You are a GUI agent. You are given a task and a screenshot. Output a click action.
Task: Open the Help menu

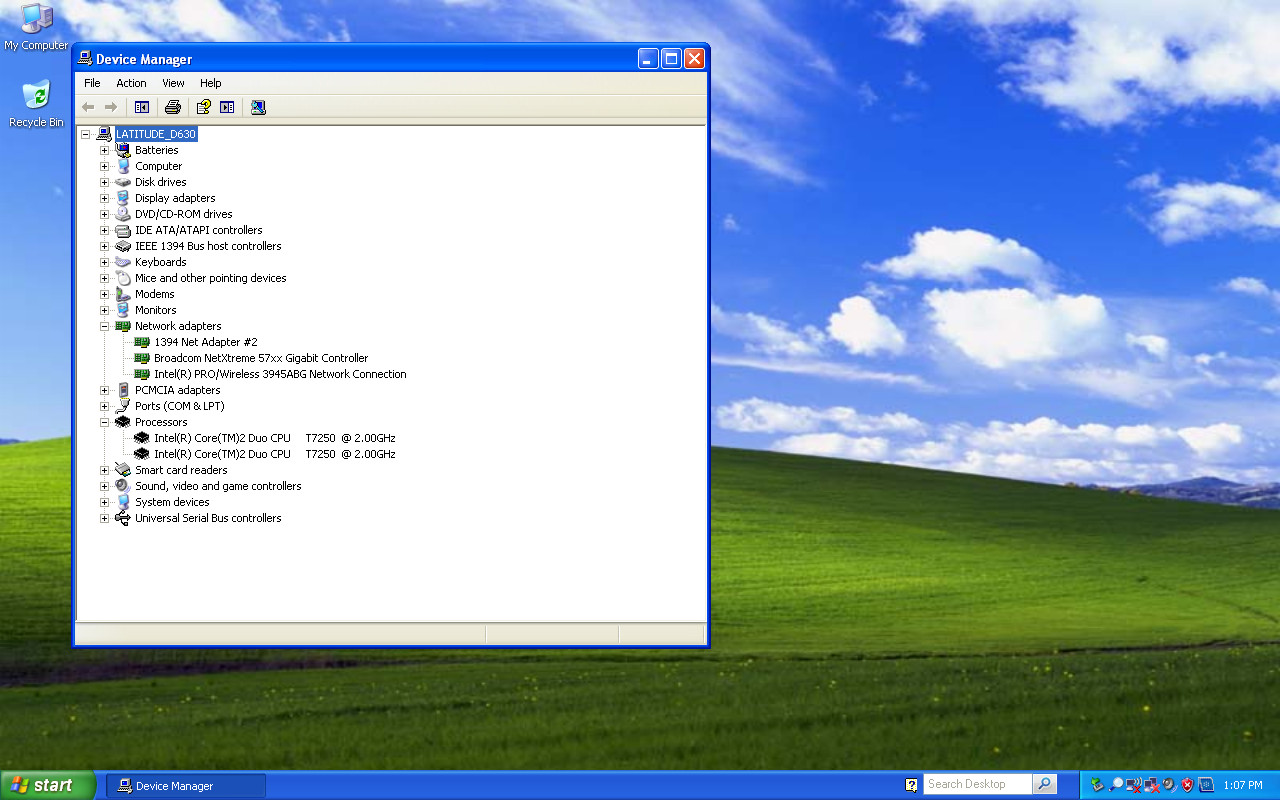210,83
